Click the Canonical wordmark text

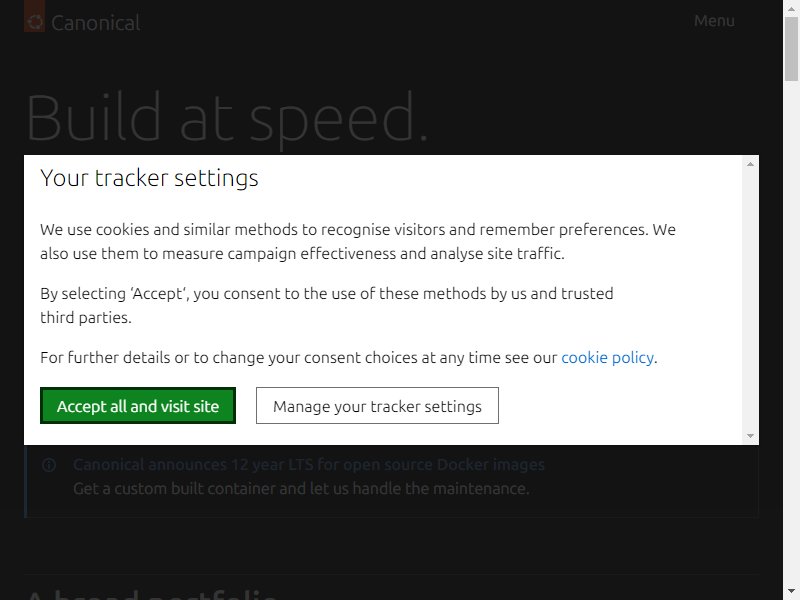pyautogui.click(x=95, y=23)
